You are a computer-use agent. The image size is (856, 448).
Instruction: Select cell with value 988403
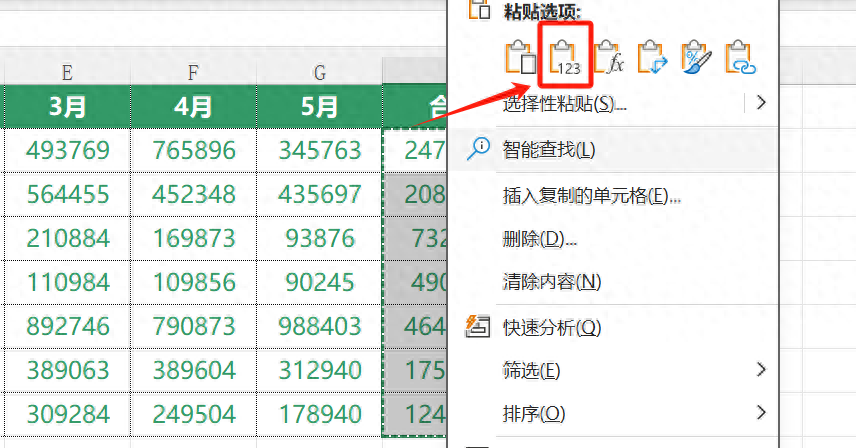[x=319, y=327]
